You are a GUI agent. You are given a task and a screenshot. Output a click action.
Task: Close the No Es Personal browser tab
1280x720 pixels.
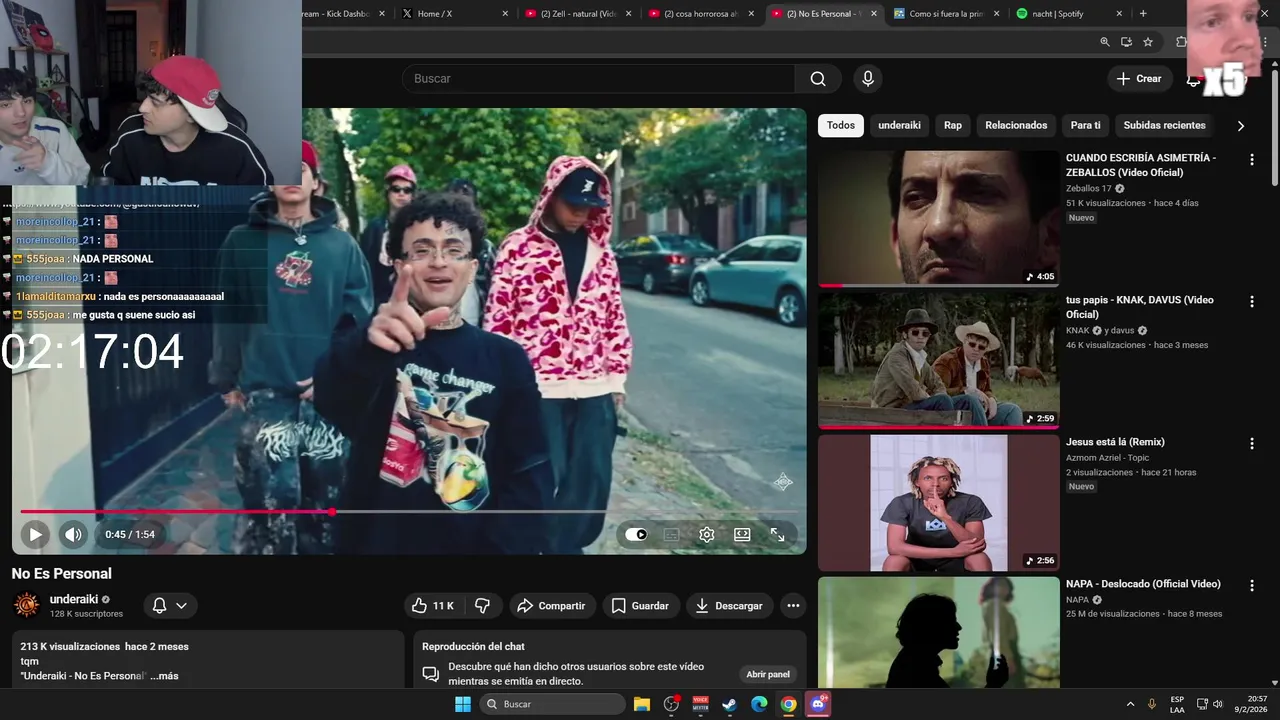[x=874, y=14]
